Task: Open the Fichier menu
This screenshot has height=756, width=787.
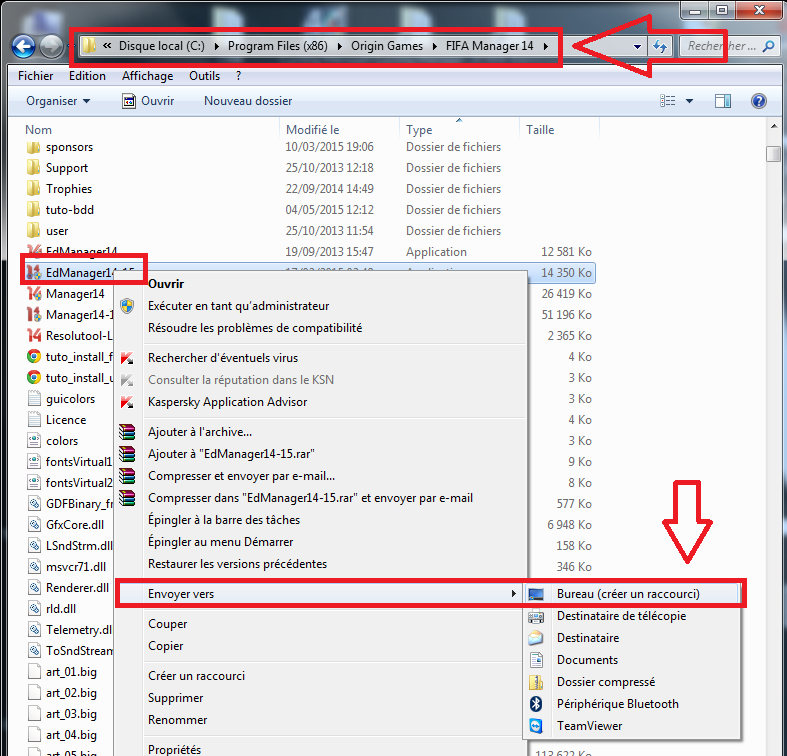Action: pyautogui.click(x=35, y=76)
